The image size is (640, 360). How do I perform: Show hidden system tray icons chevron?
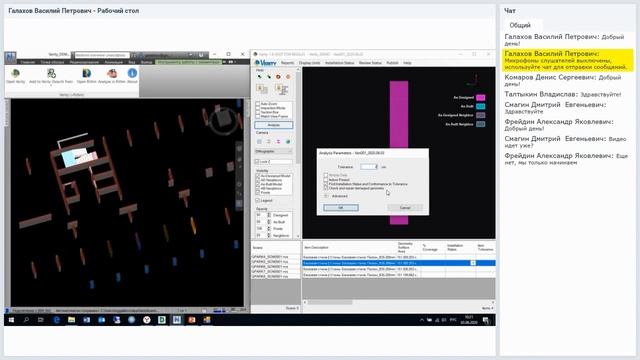[x=422, y=320]
